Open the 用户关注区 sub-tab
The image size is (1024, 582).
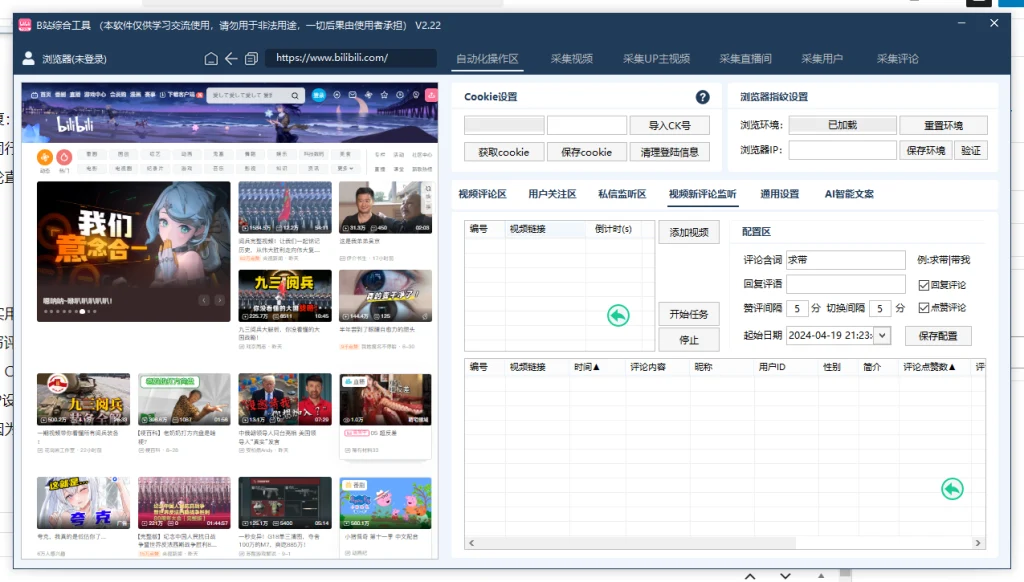click(x=552, y=194)
